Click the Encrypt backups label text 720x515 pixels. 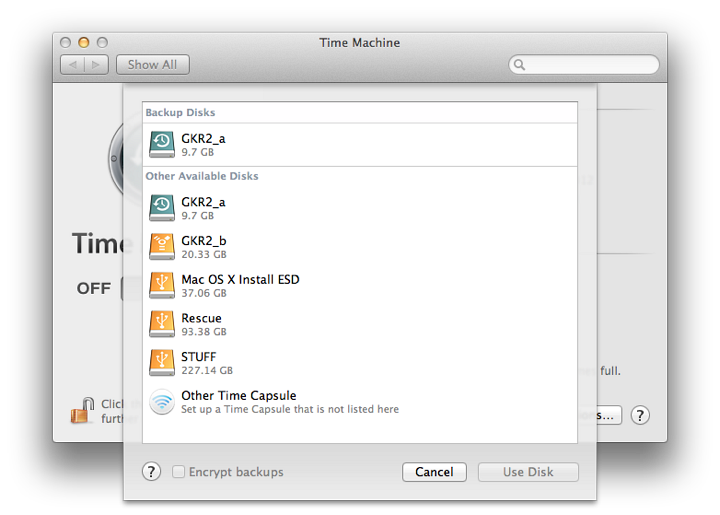pos(236,472)
